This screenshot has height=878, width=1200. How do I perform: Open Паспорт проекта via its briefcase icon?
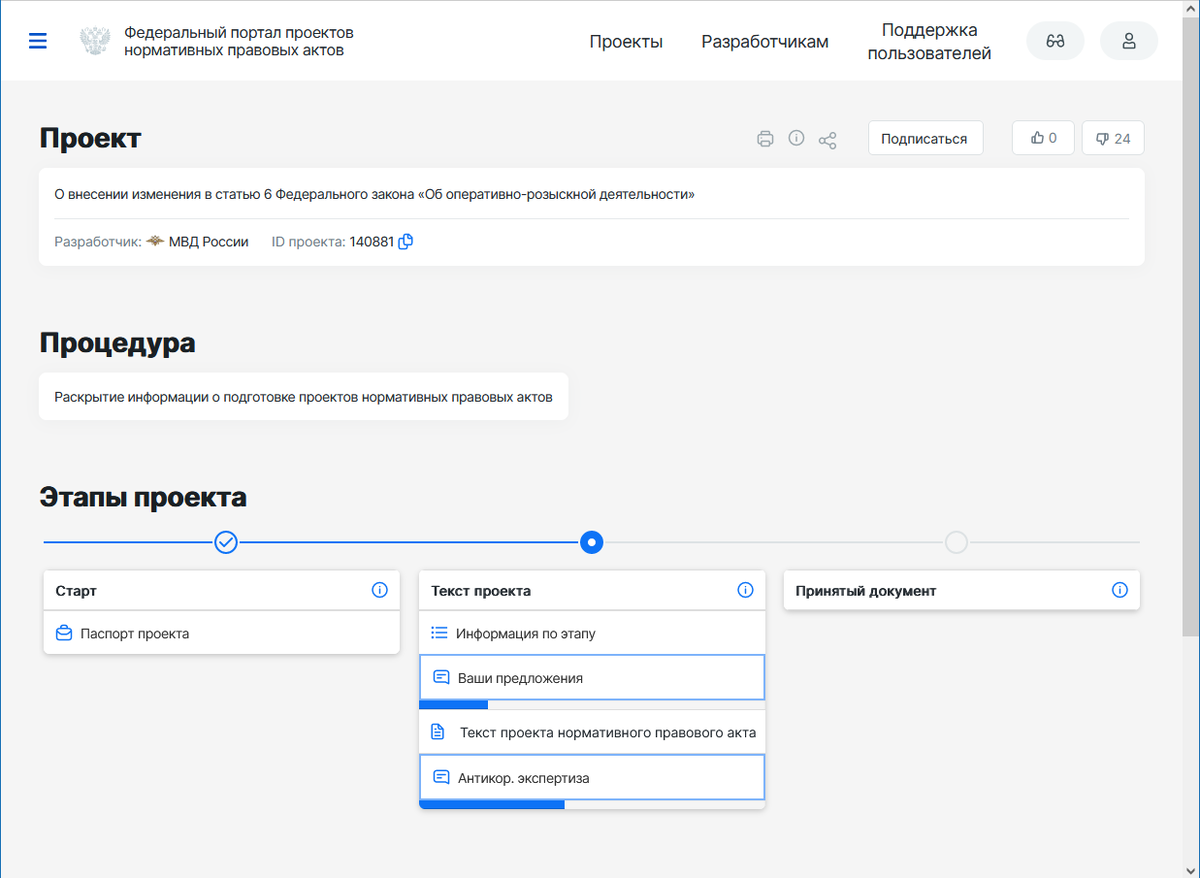(x=62, y=633)
